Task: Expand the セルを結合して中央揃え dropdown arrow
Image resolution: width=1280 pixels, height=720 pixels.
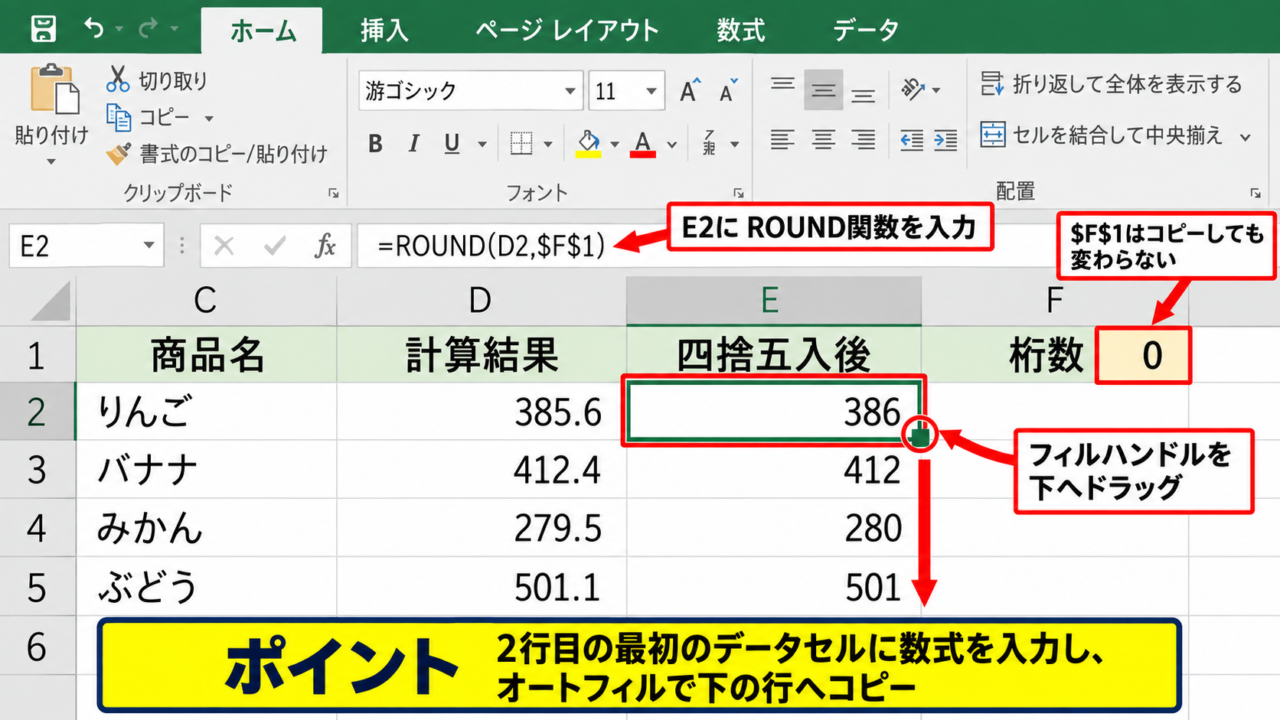Action: tap(1246, 136)
